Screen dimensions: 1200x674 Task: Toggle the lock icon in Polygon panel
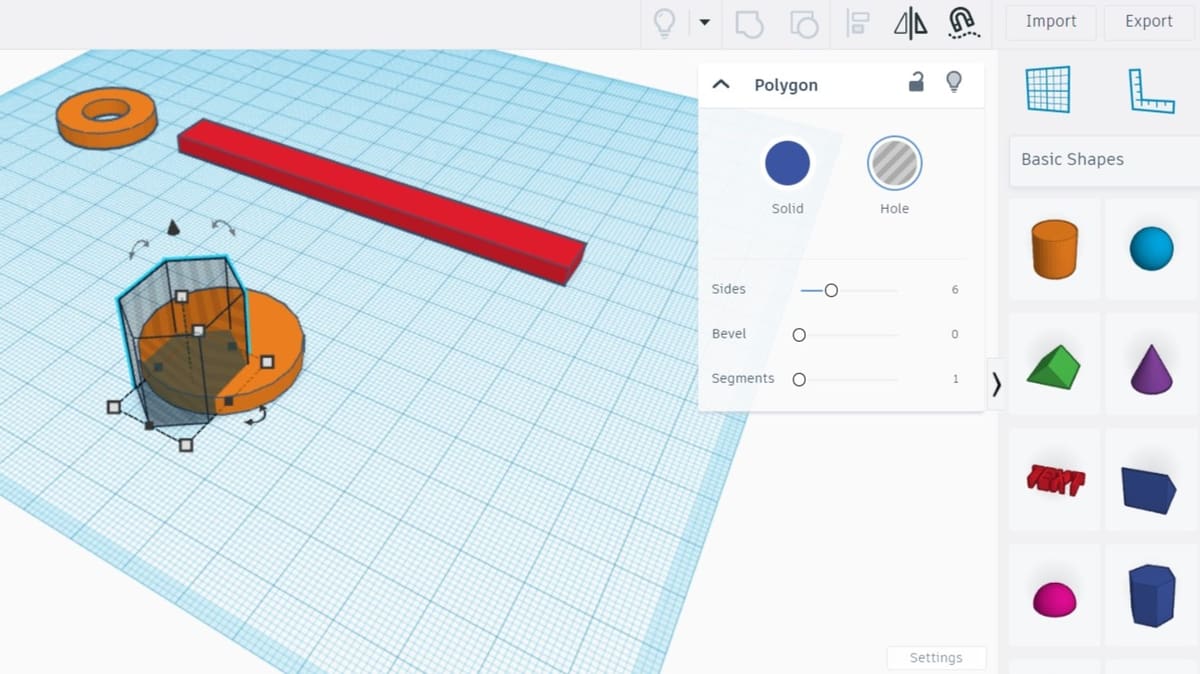[x=916, y=82]
